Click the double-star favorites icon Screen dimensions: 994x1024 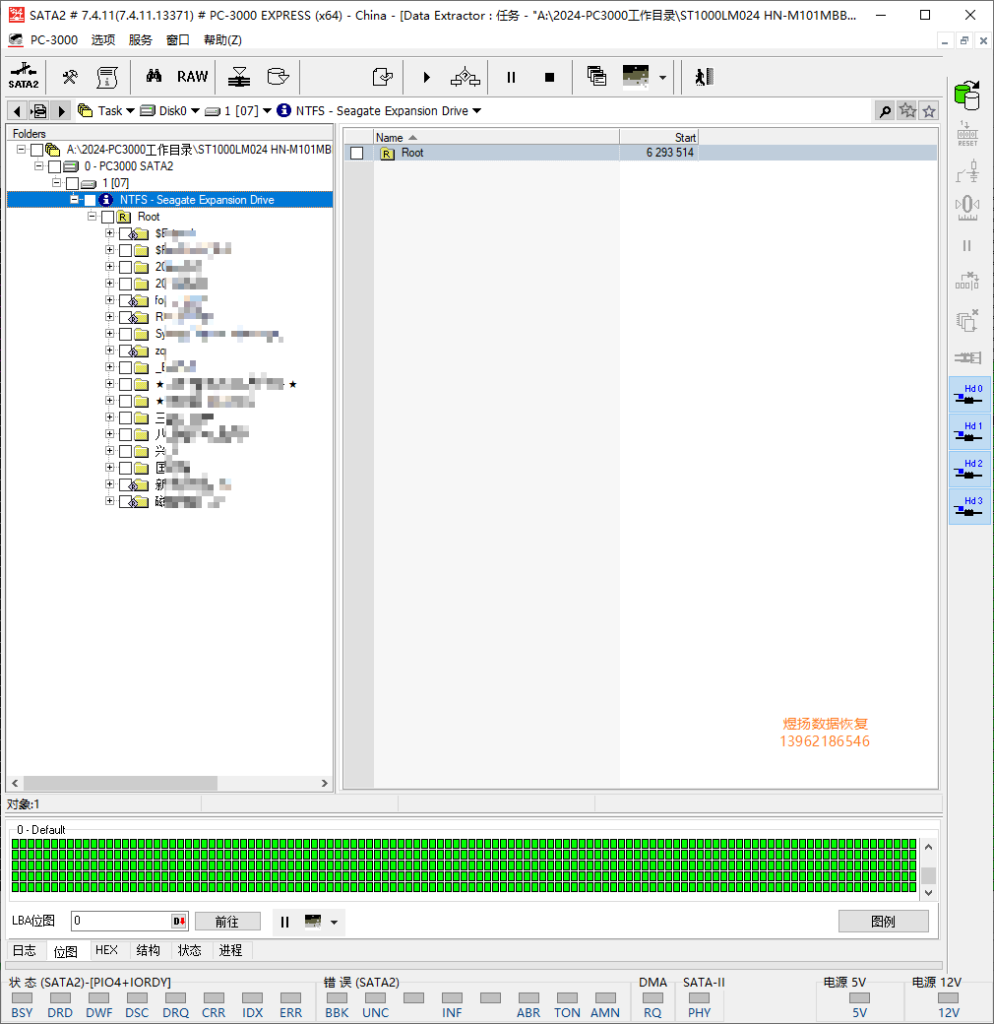[x=907, y=111]
